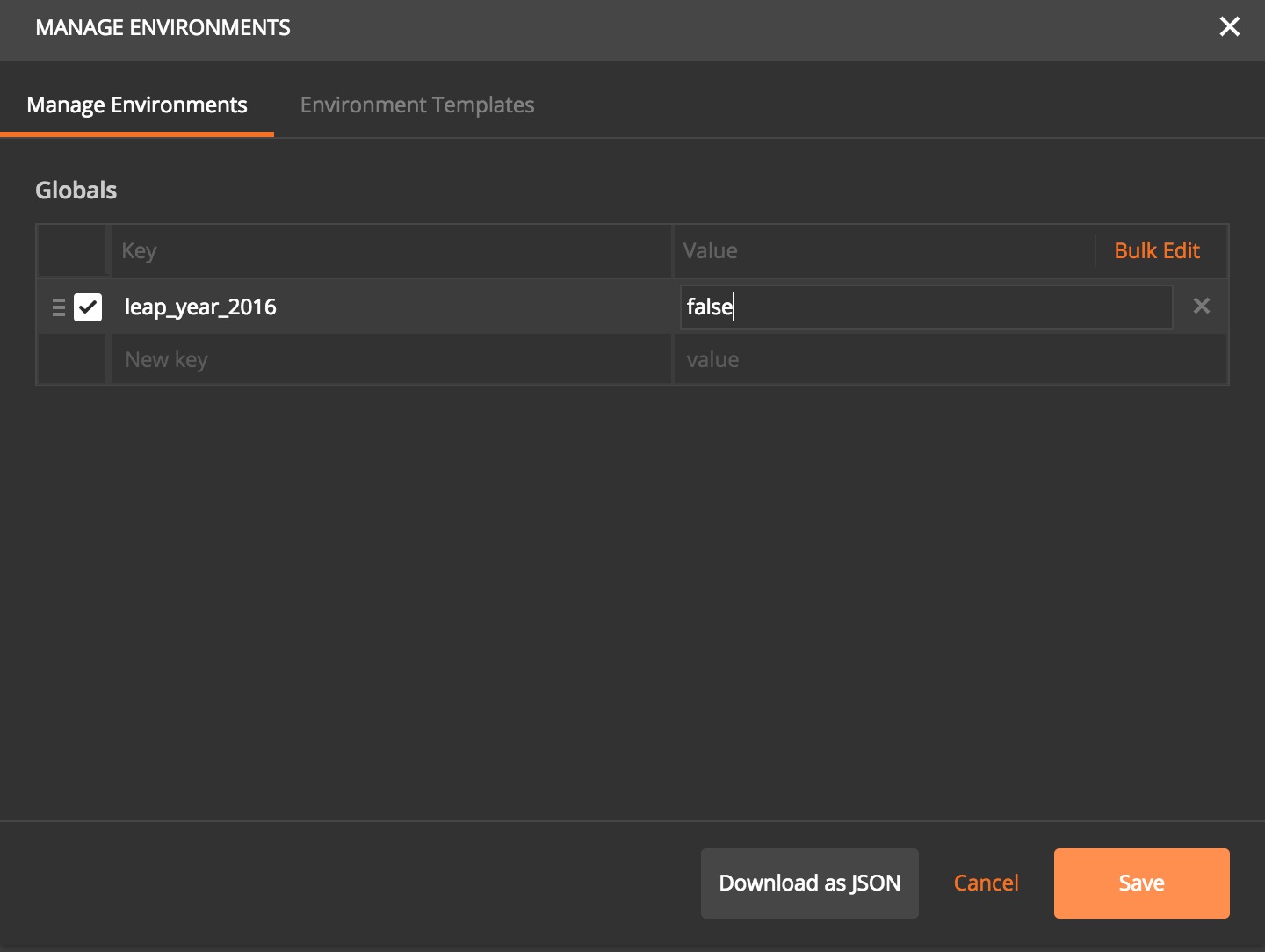The height and width of the screenshot is (952, 1265).
Task: Select the leap_year_2016 key field
Action: 391,307
